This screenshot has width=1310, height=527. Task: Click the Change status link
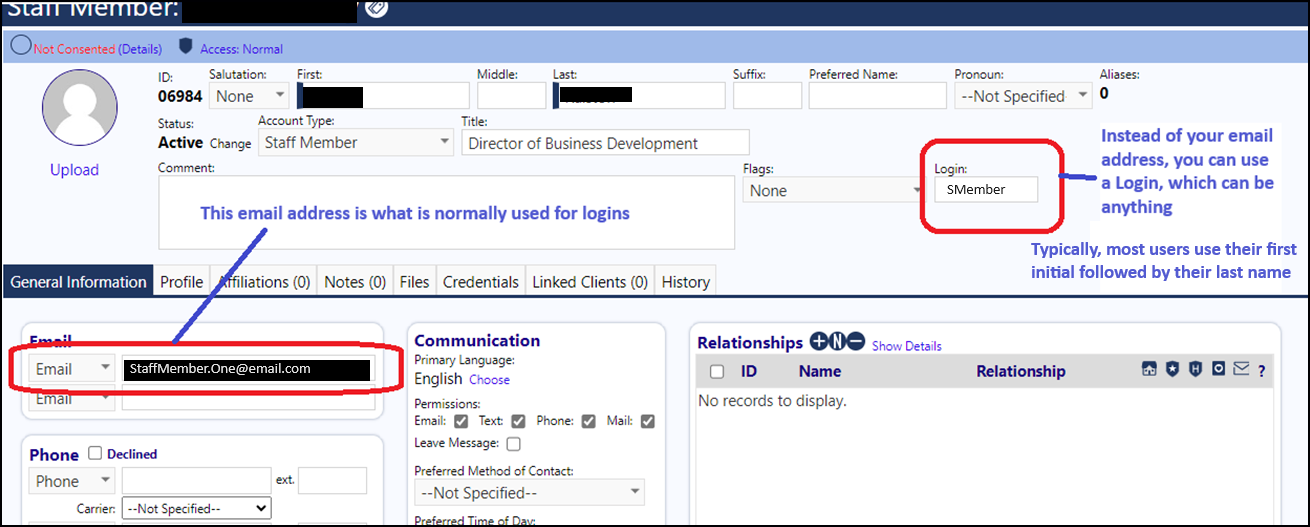pos(231,144)
